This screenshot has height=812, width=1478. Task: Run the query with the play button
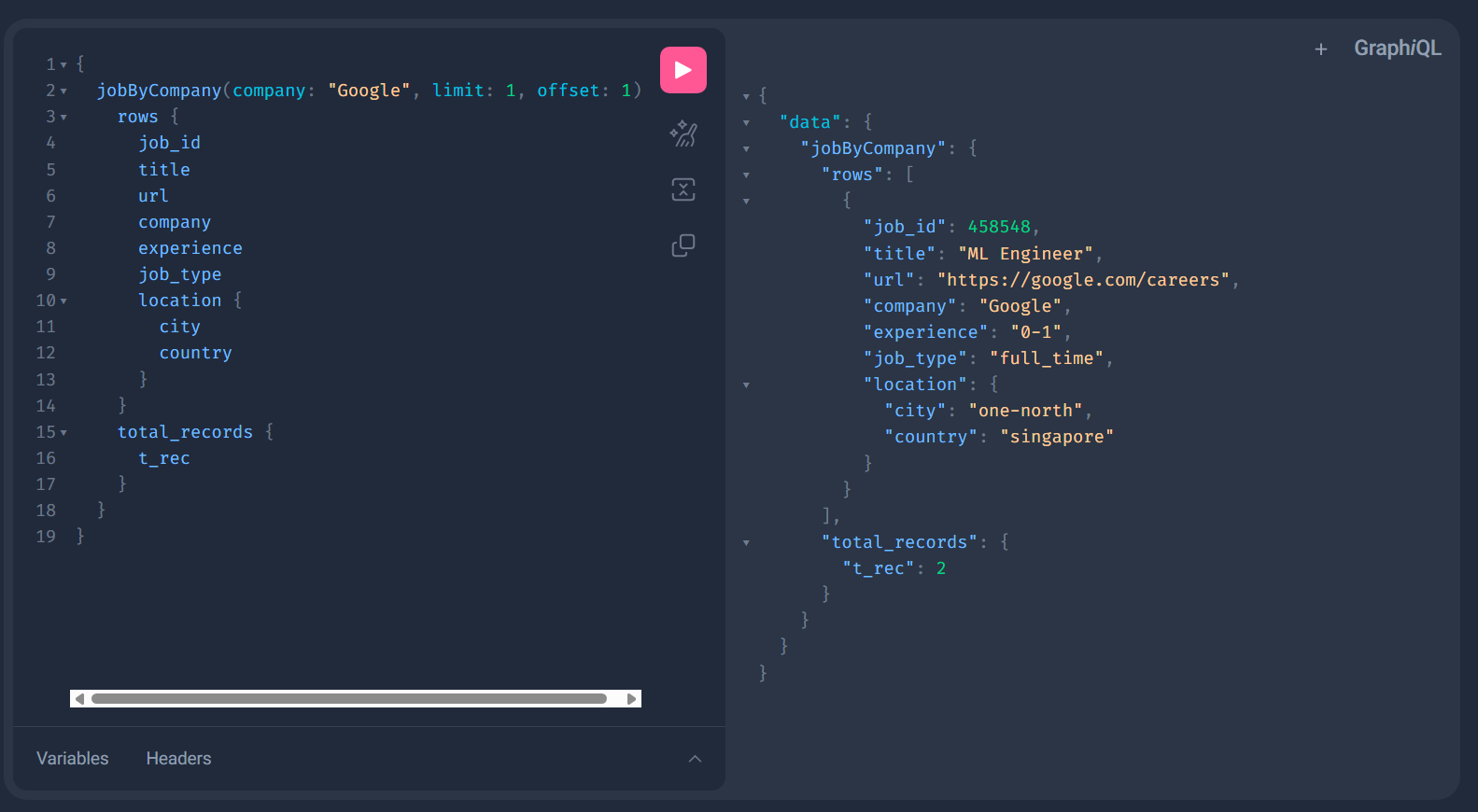[683, 70]
